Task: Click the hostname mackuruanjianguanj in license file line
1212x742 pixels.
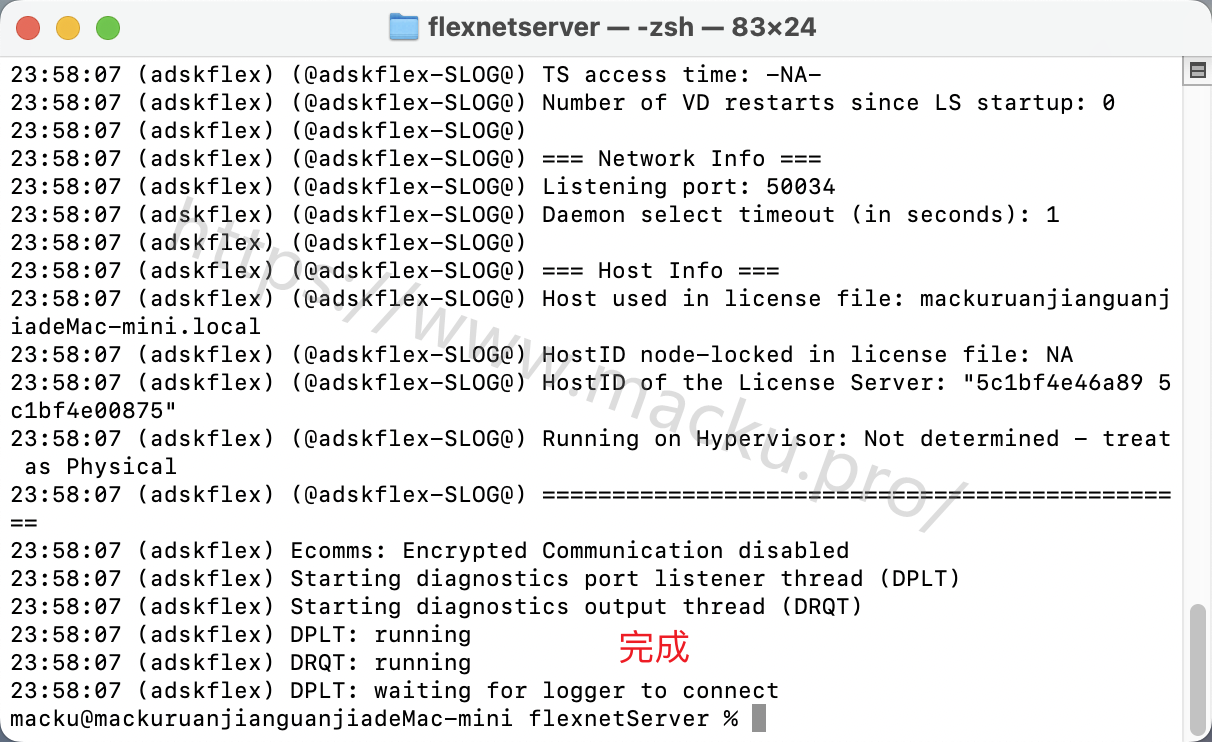Action: tap(1045, 299)
